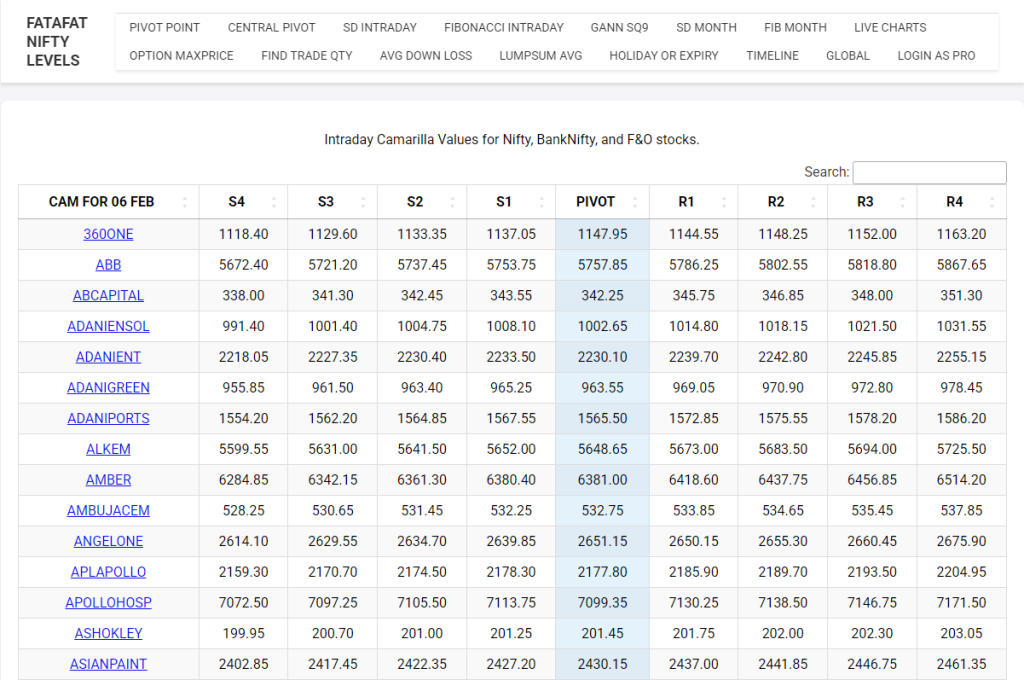
Task: Switch to the FIBONACCI INTRADAY view
Action: 504,27
